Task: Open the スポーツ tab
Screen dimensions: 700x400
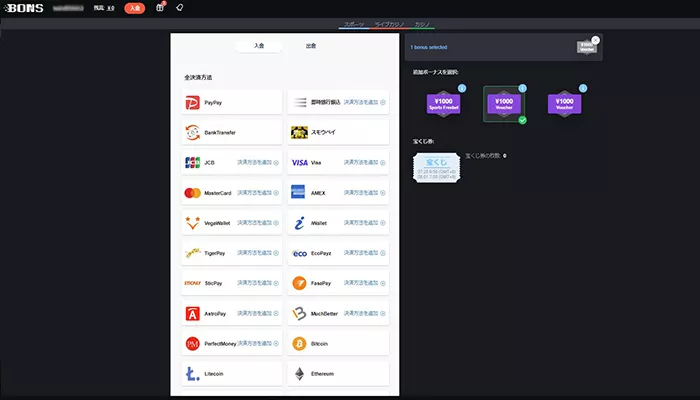Action: pos(354,25)
